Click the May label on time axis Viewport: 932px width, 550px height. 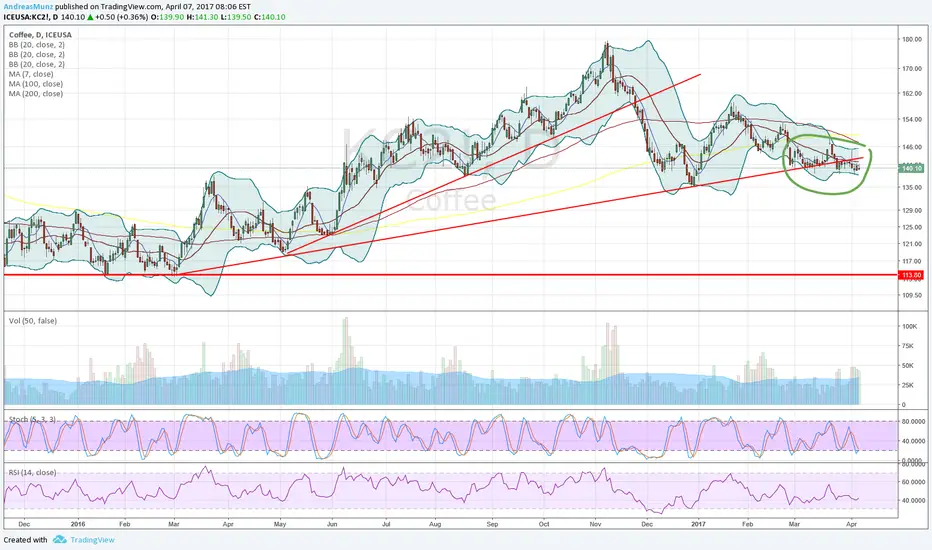(x=280, y=524)
